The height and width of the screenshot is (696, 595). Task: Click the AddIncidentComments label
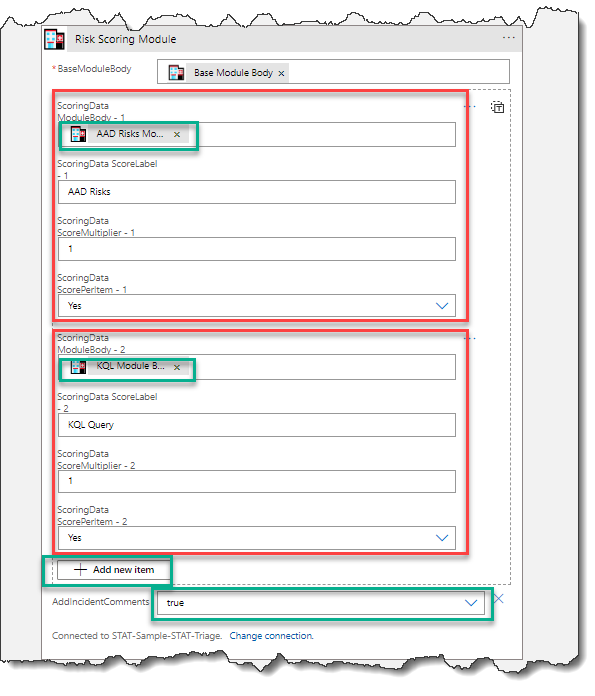[100, 602]
